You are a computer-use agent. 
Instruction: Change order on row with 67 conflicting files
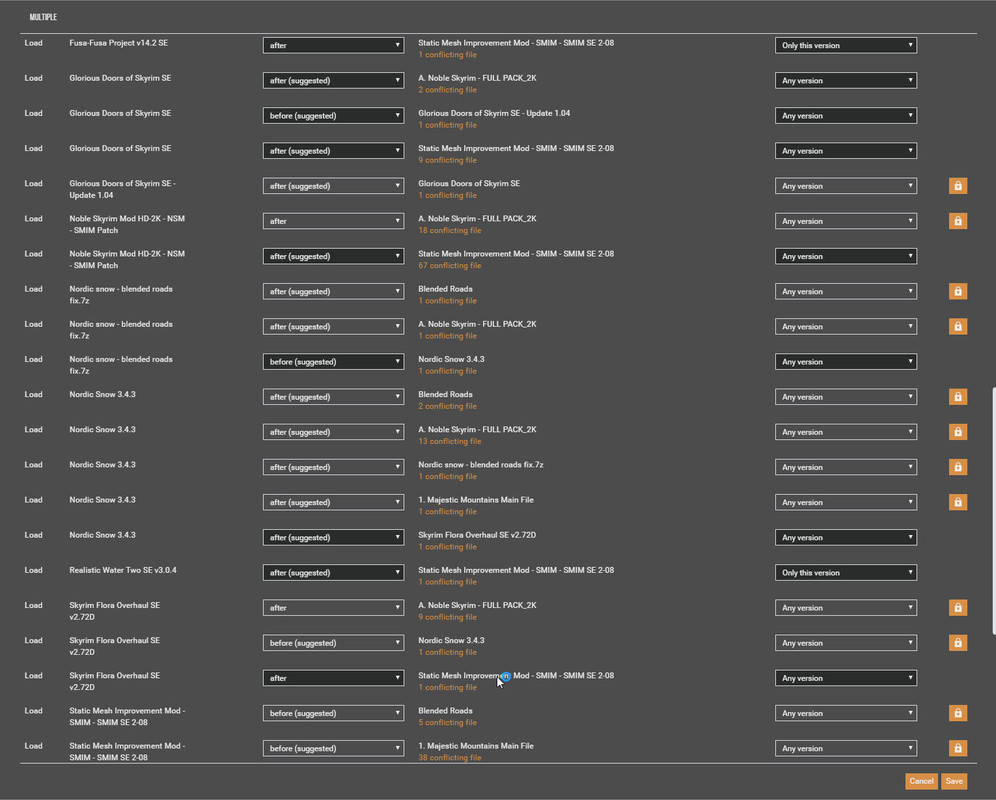tap(333, 256)
